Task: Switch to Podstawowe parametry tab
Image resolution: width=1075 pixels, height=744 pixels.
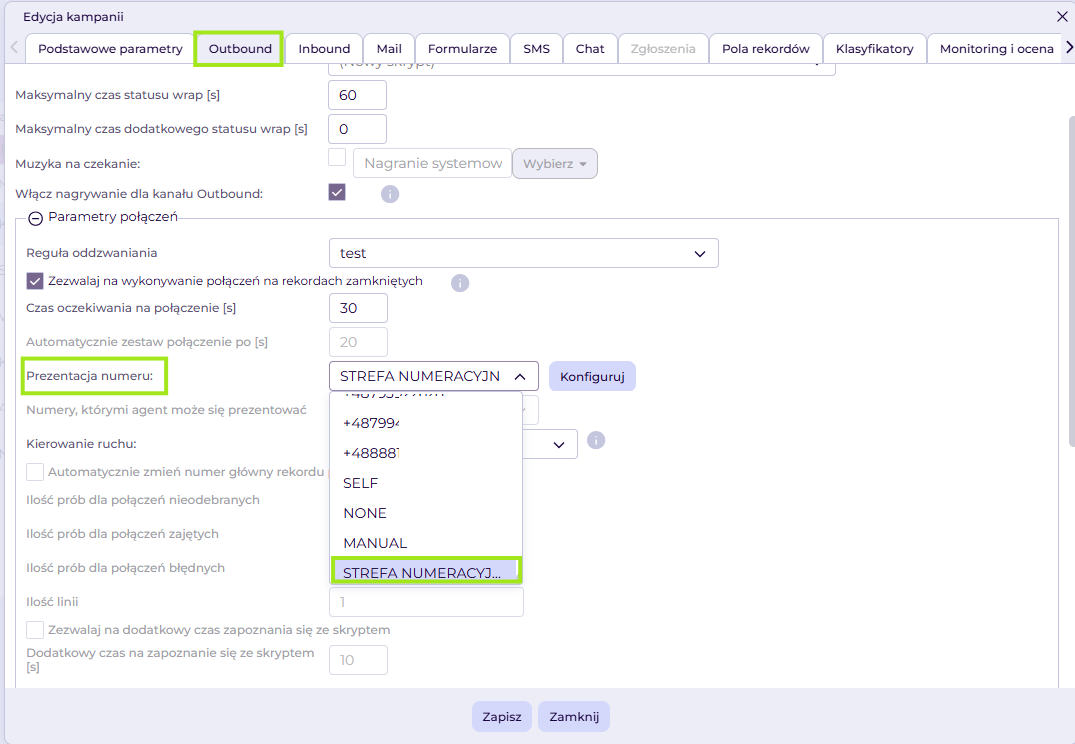Action: tap(110, 49)
